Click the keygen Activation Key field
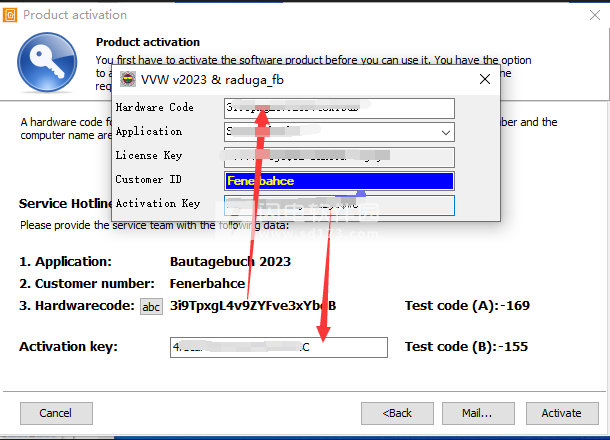The width and height of the screenshot is (610, 440). coord(339,205)
